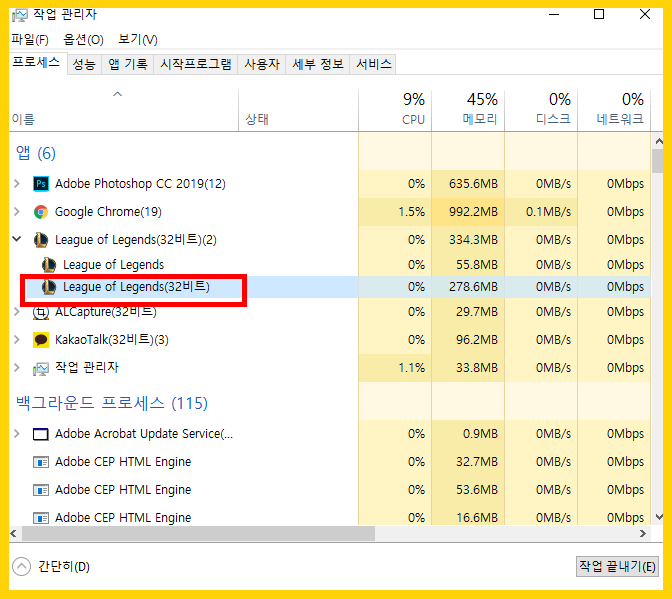Click the horizontal scrollbar left arrow
Image resolution: width=672 pixels, height=599 pixels.
[x=14, y=533]
